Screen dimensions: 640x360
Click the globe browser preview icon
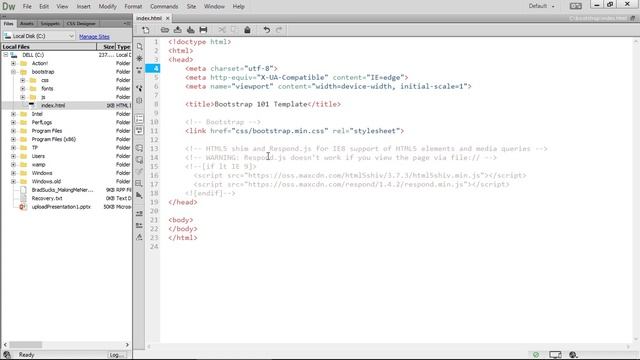point(573,355)
